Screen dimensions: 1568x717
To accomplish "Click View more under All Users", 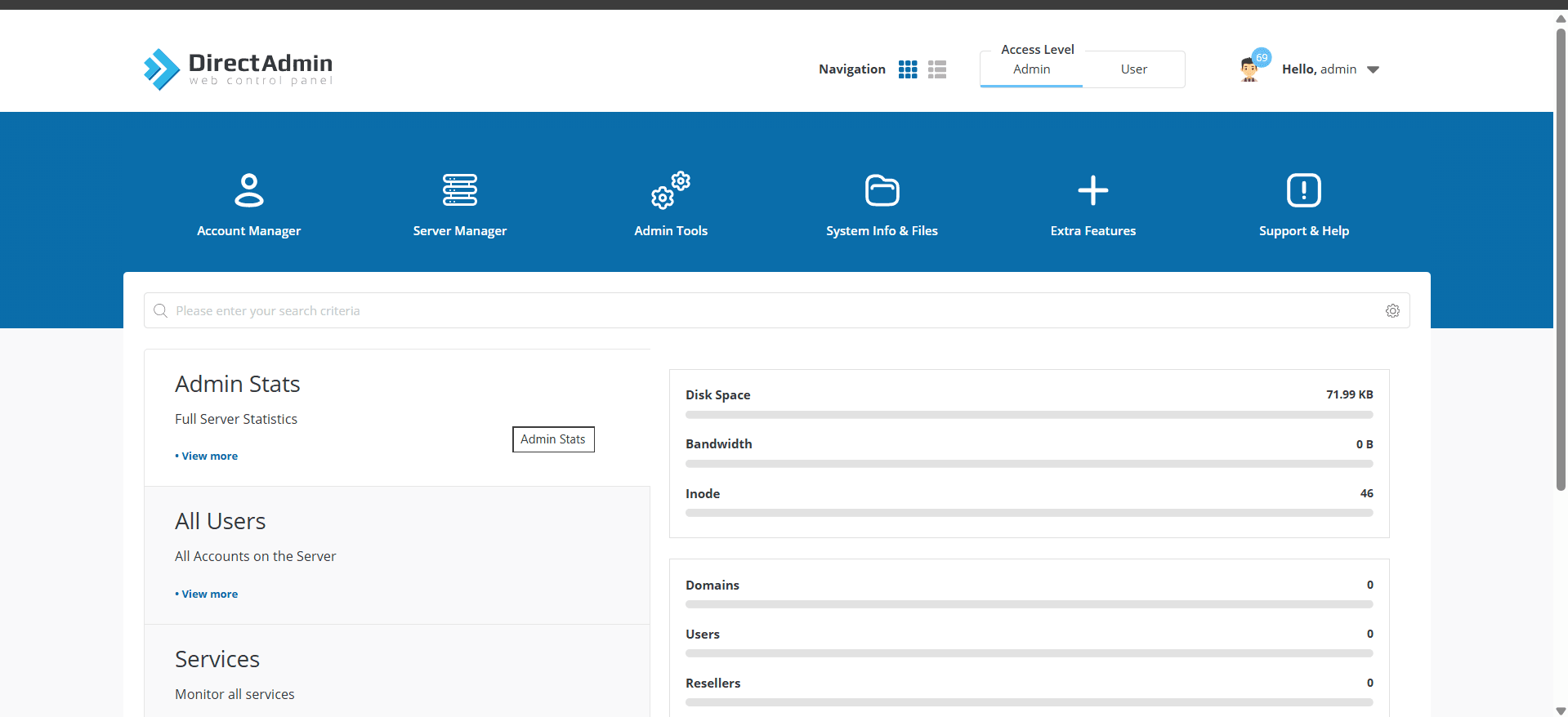I will point(209,595).
